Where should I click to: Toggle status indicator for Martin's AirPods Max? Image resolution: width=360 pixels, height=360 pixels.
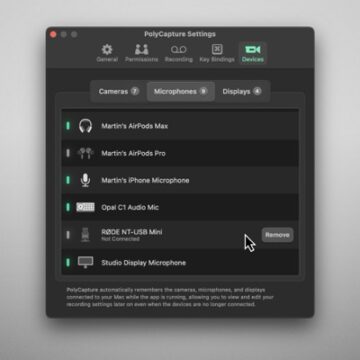point(68,126)
